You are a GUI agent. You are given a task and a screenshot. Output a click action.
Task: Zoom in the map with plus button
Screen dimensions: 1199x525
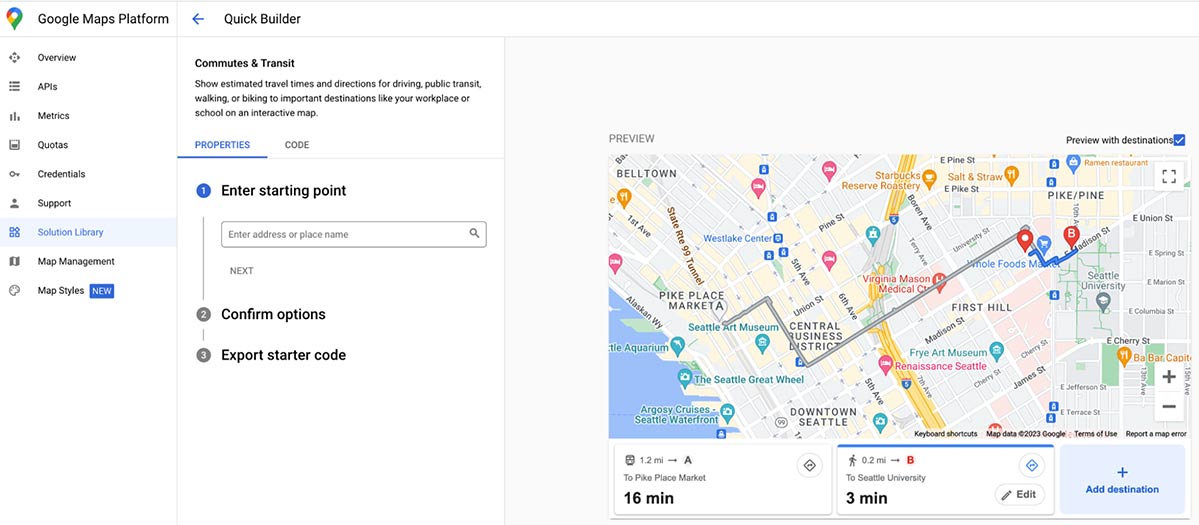[x=1168, y=376]
